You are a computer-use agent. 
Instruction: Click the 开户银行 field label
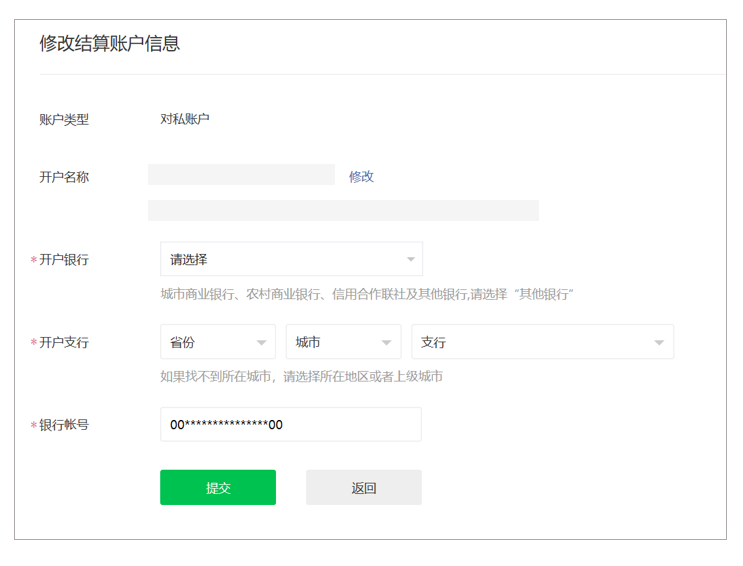(64, 260)
